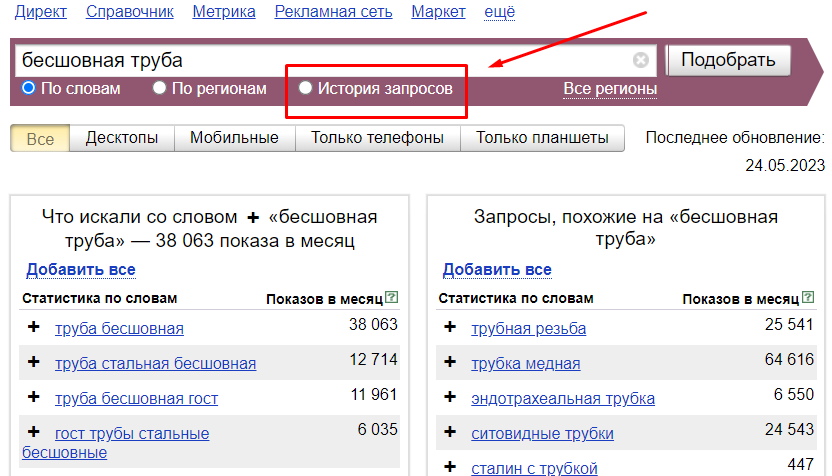
Task: Click 'Добавить все' in the similar queries panel
Action: (497, 270)
